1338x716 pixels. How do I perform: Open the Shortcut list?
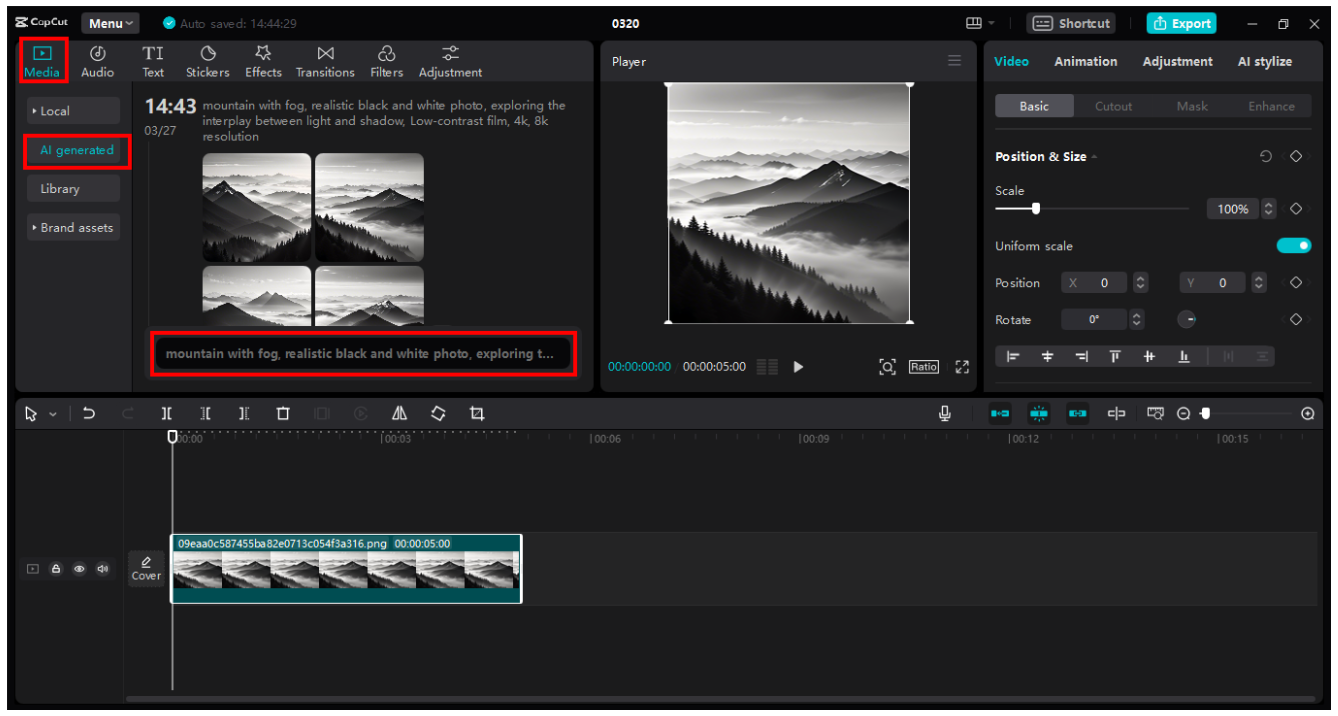coord(1070,23)
